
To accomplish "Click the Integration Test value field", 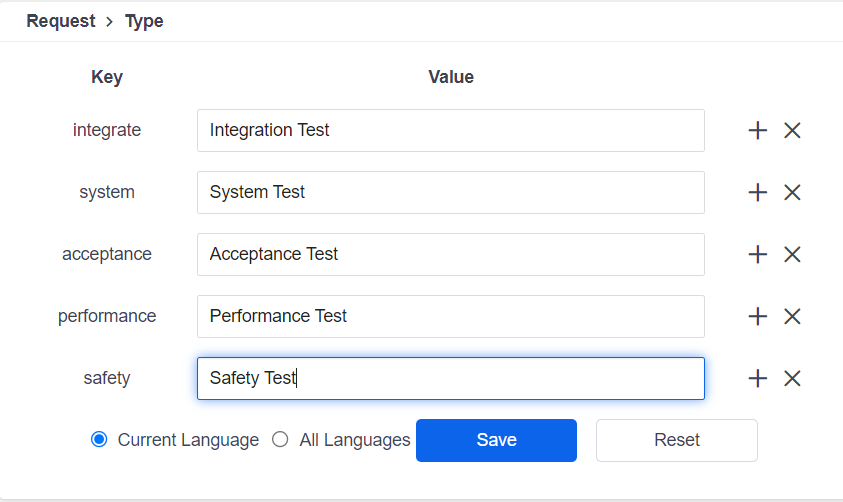I will click(450, 130).
